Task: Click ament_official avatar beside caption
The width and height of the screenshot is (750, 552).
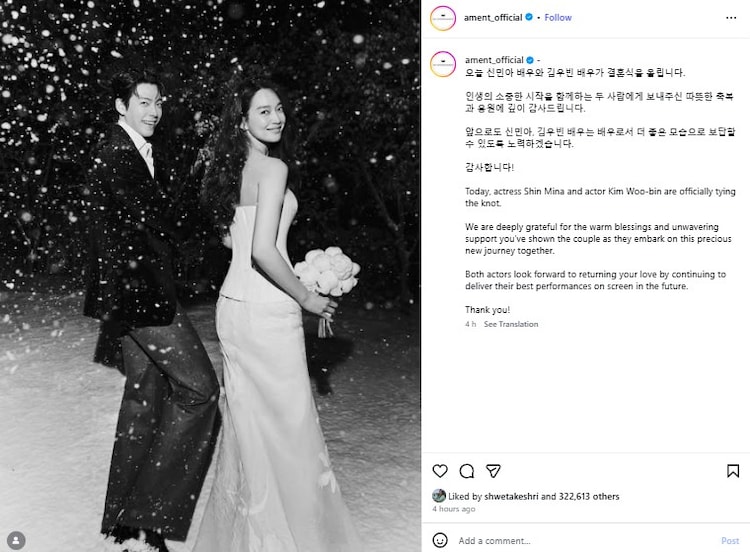Action: 443,64
